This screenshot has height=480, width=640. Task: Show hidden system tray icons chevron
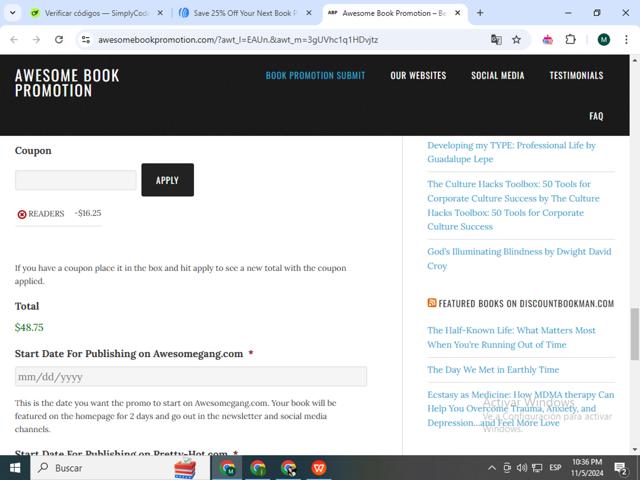492,468
